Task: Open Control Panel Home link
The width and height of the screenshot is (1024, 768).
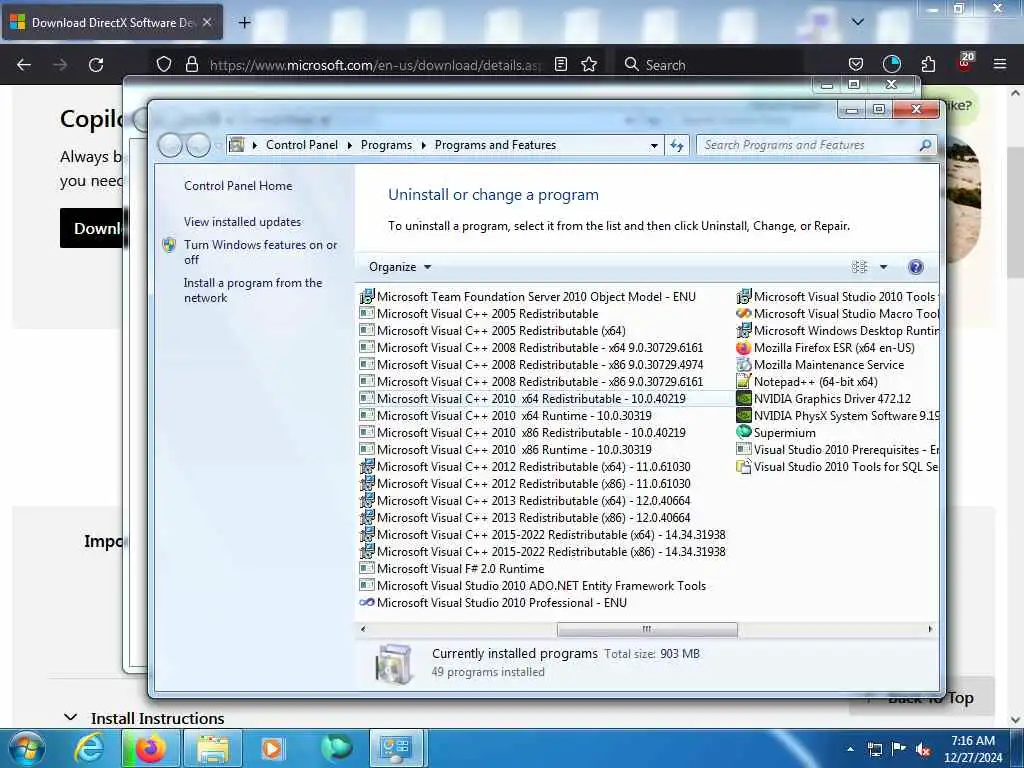Action: tap(238, 185)
